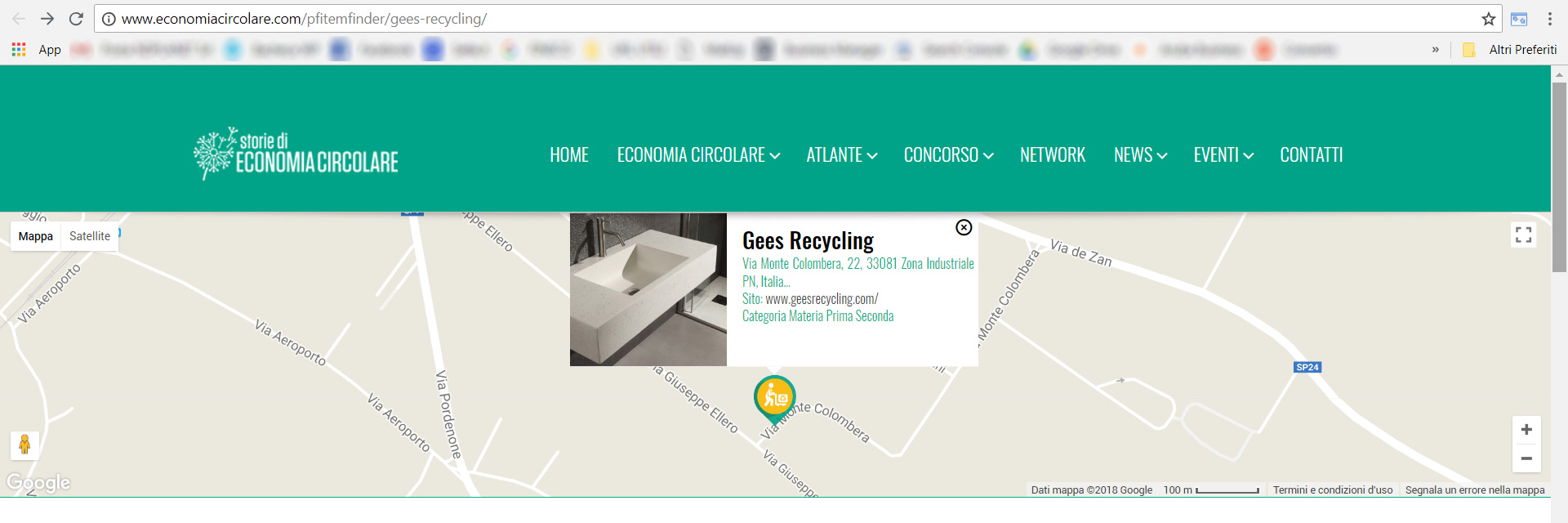Switch the map to Satellite view
The image size is (1568, 523).
(x=90, y=236)
